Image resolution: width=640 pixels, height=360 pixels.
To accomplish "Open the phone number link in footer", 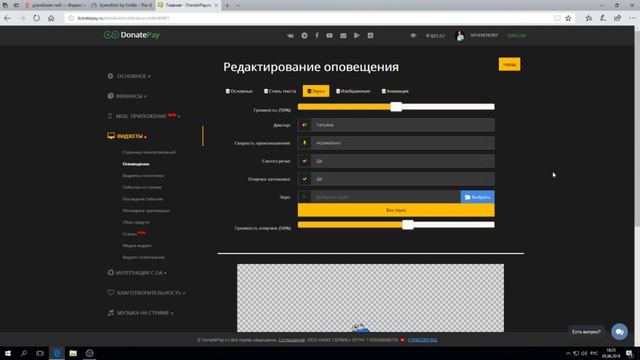I will tap(422, 340).
